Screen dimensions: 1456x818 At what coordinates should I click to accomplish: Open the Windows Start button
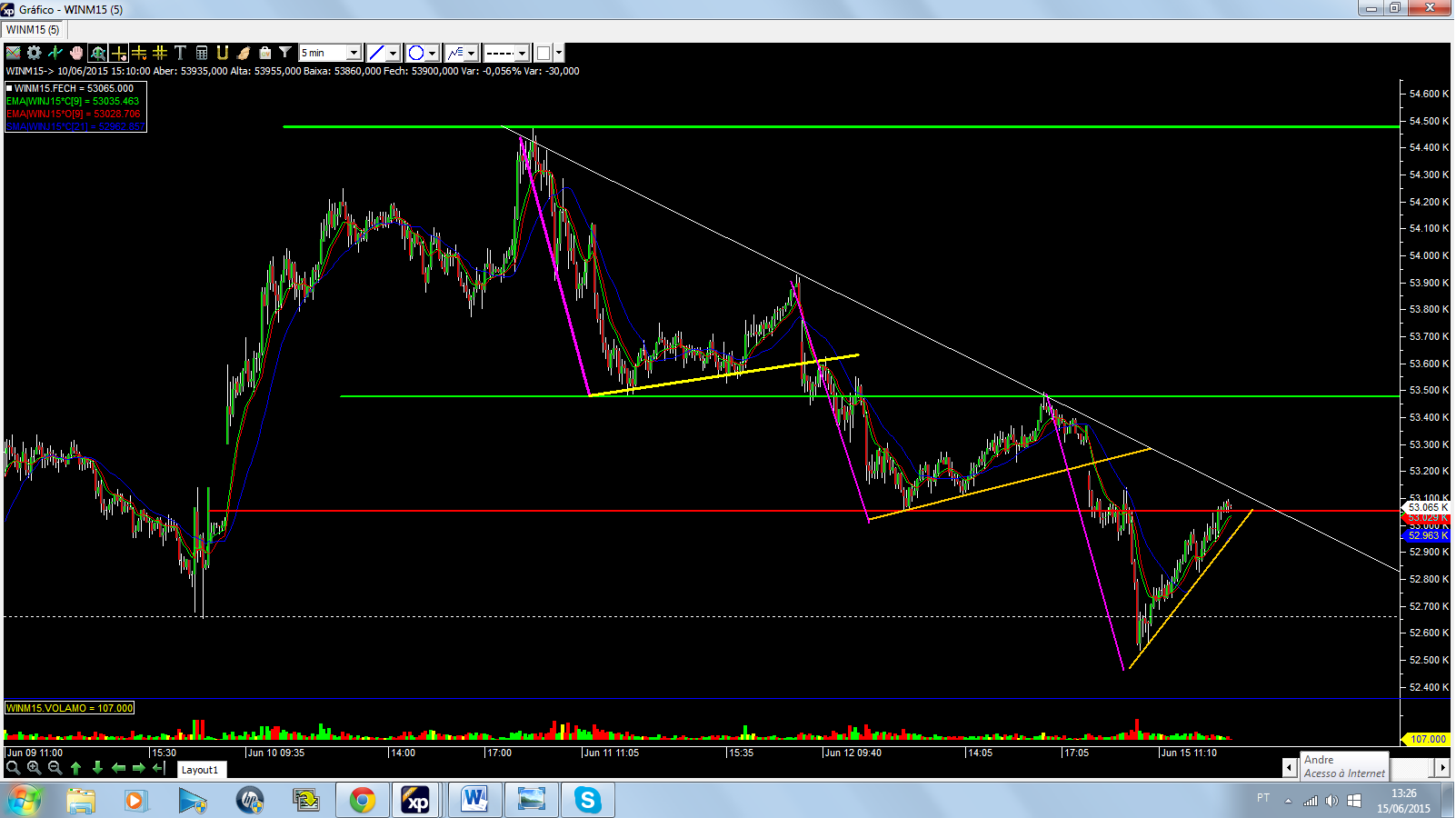click(24, 801)
